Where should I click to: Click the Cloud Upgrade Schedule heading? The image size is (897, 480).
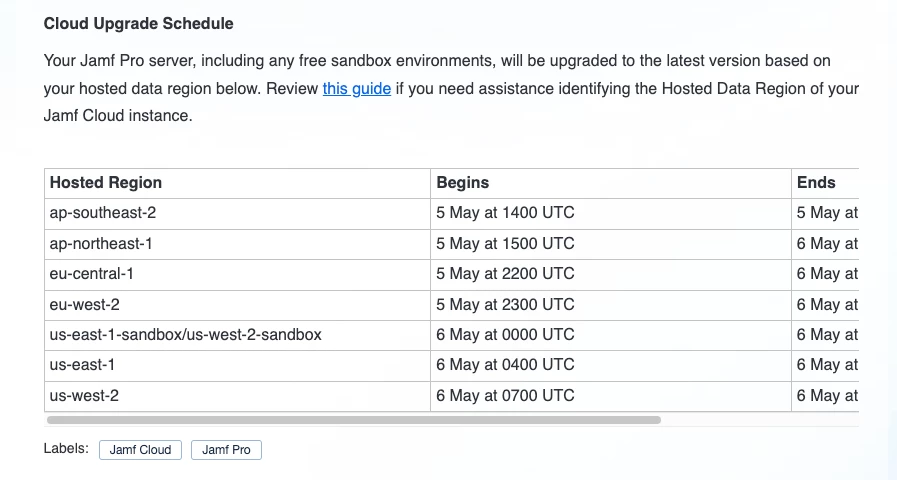(138, 23)
